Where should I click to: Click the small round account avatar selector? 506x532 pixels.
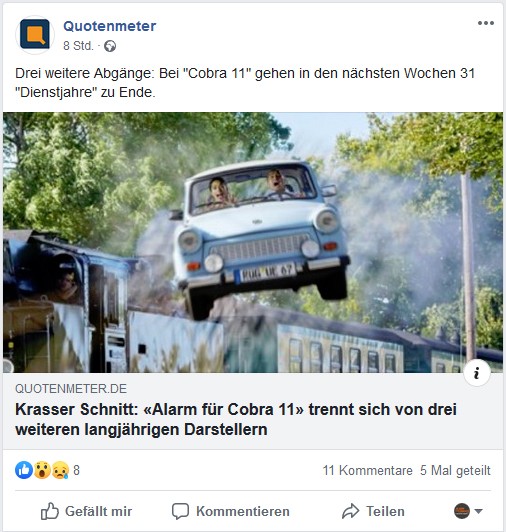pyautogui.click(x=462, y=511)
